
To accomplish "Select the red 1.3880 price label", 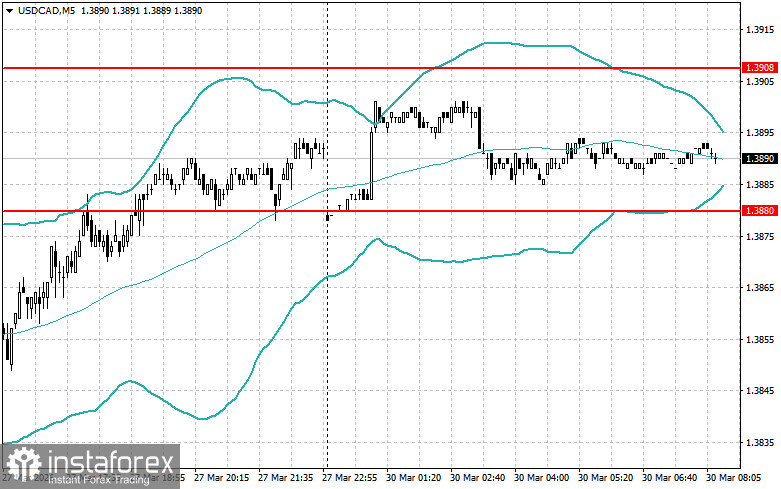I will click(759, 211).
